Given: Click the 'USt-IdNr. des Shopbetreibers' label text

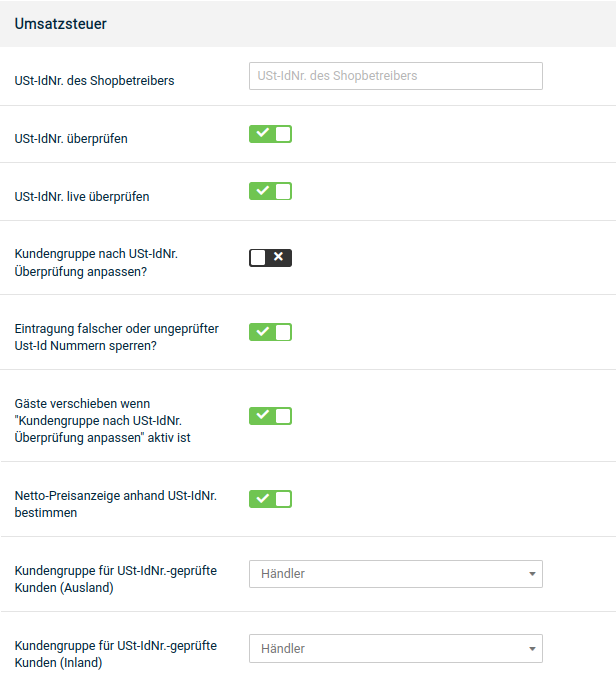Looking at the screenshot, I should pyautogui.click(x=94, y=81).
